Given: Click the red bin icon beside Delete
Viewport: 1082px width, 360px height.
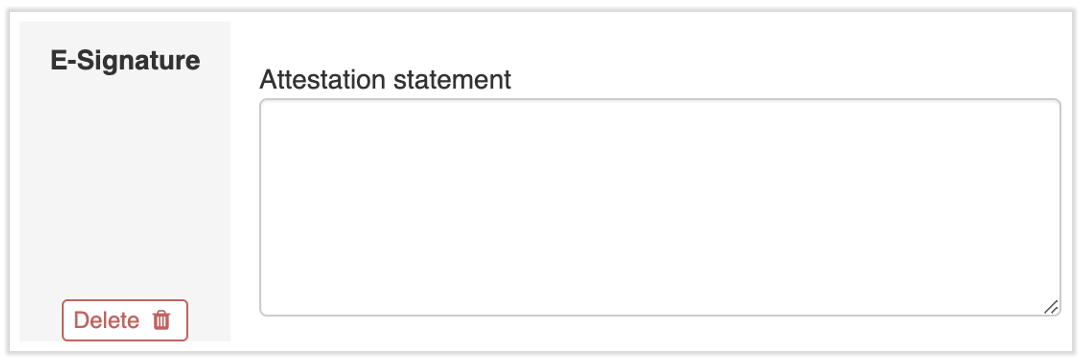Looking at the screenshot, I should coord(161,320).
